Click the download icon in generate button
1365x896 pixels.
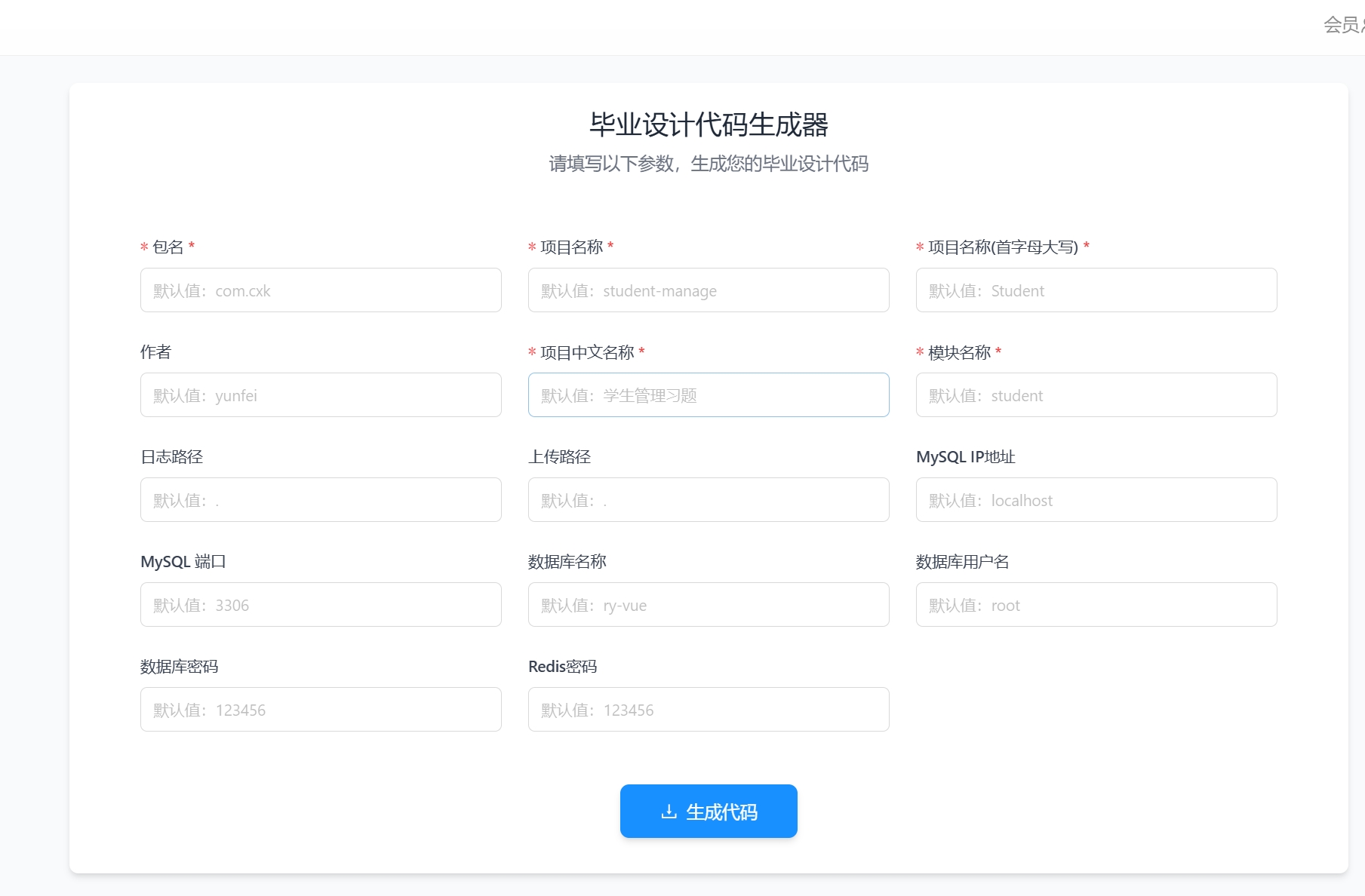pyautogui.click(x=669, y=812)
